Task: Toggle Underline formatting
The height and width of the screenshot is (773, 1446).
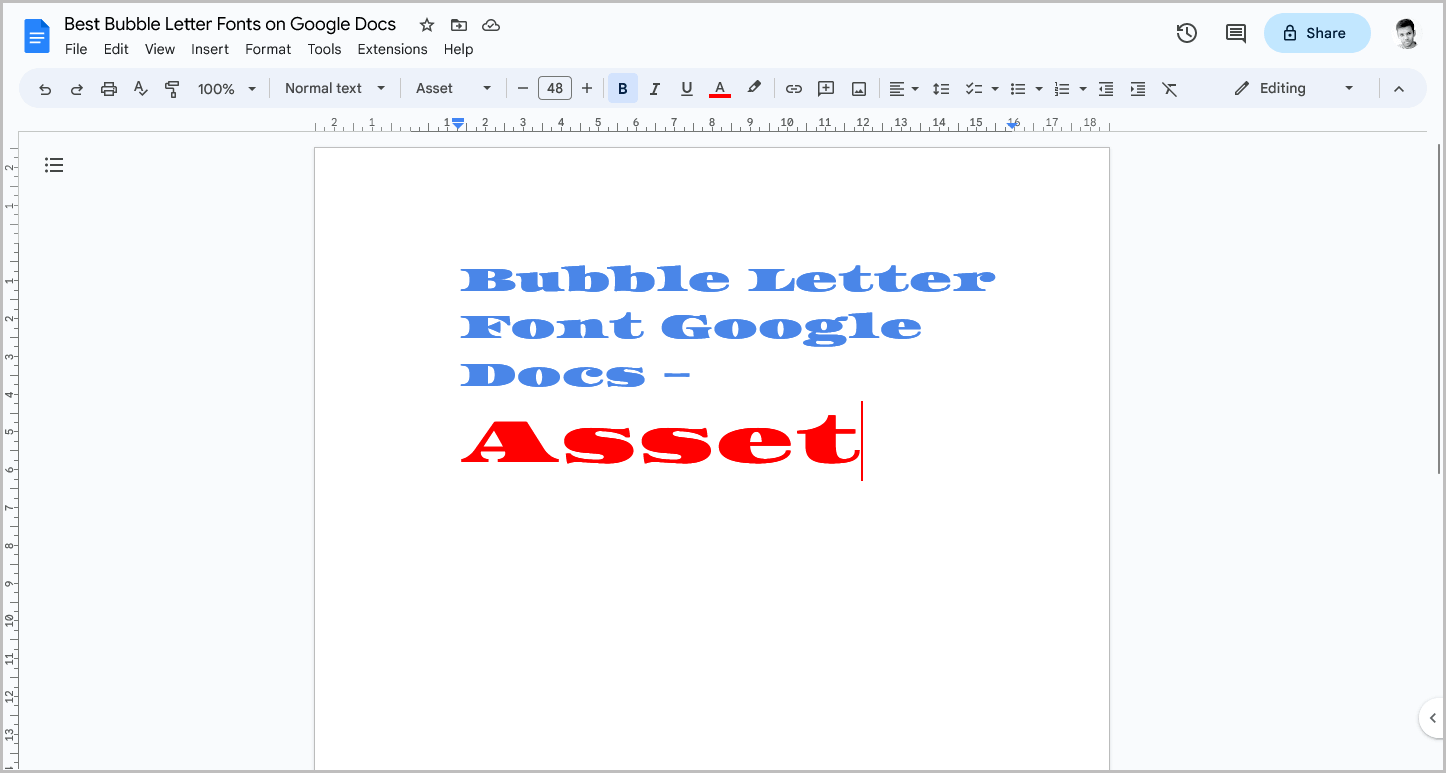Action: 687,89
